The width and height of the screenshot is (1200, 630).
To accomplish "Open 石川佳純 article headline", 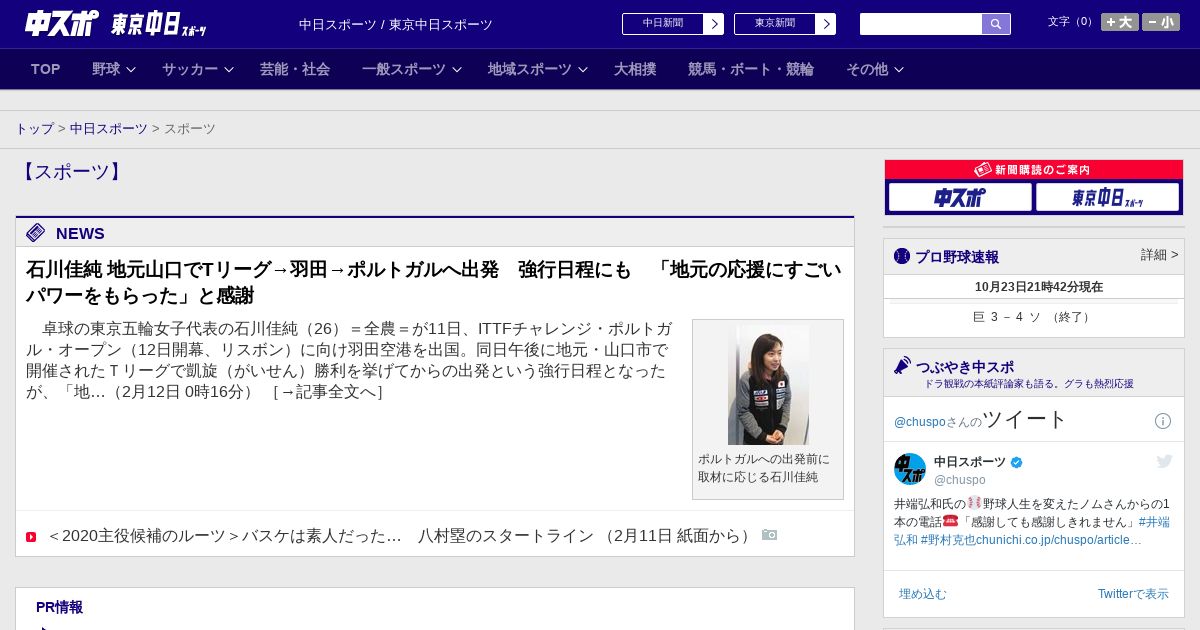I will 434,282.
